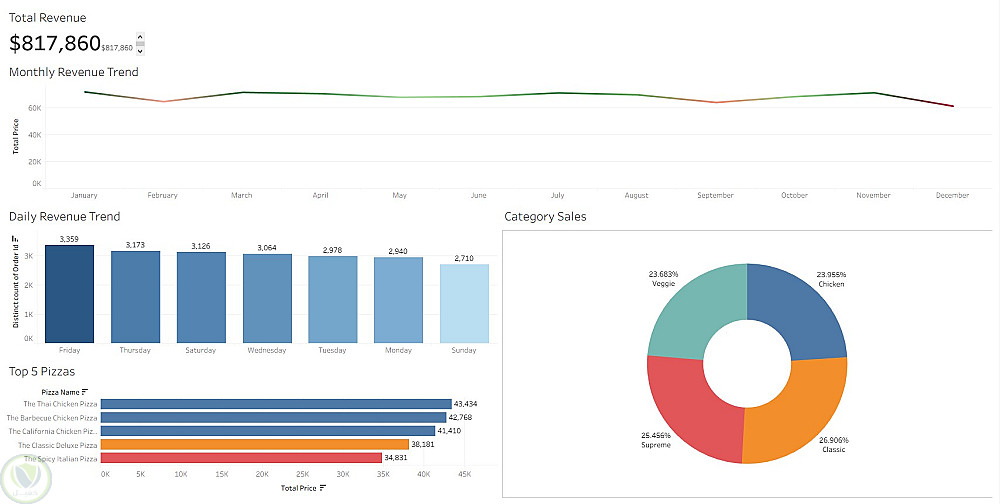The height and width of the screenshot is (504, 1000).
Task: Click the September label on the monthly axis
Action: point(716,195)
